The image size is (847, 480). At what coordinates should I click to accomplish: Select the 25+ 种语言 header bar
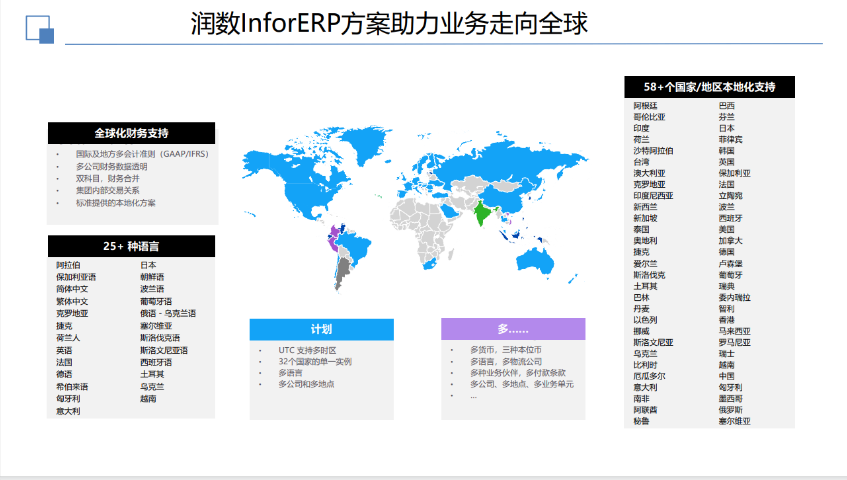131,246
